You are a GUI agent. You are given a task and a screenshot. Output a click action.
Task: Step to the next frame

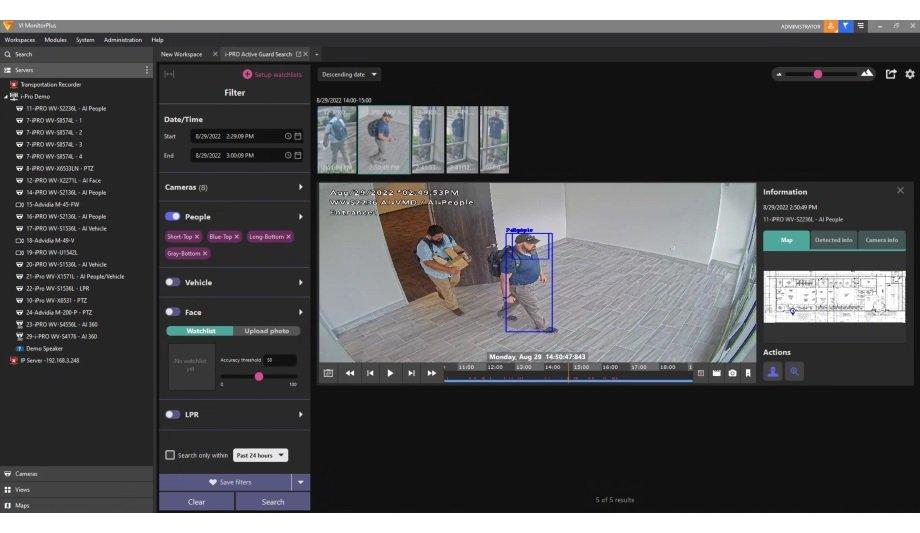tap(411, 373)
